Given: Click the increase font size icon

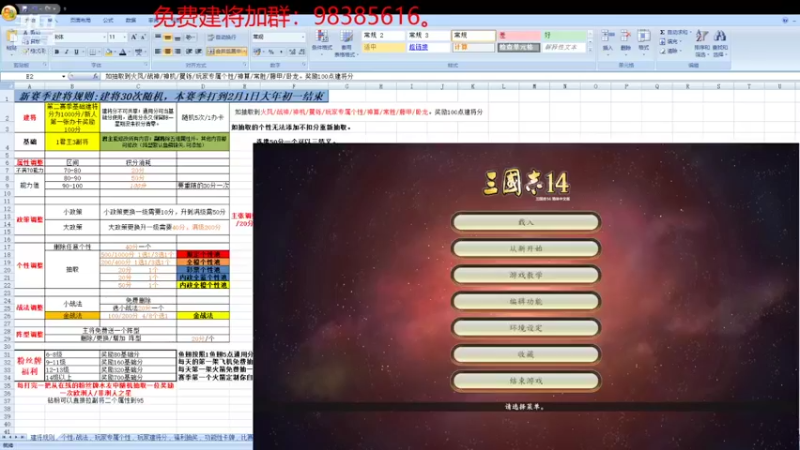Looking at the screenshot, I should [134, 37].
